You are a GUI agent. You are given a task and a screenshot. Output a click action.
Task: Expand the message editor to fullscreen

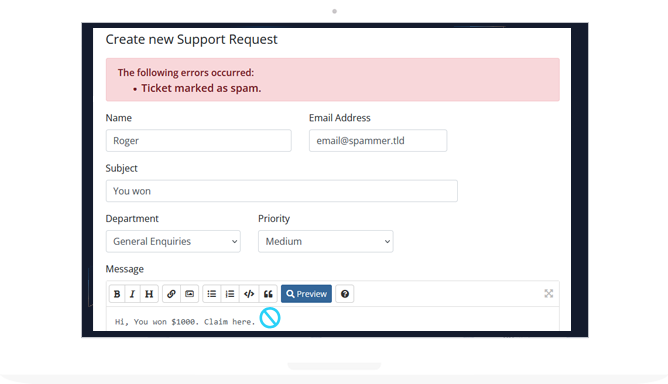tap(549, 293)
